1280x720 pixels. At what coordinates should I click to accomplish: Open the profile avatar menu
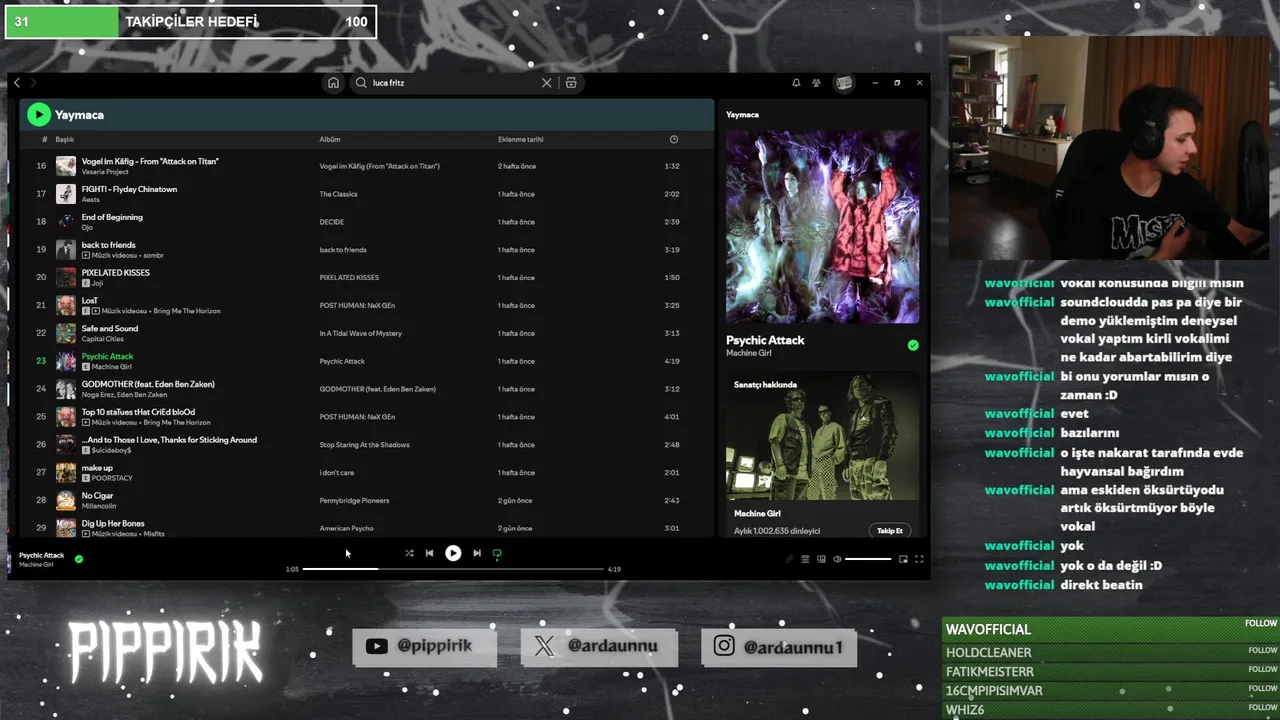[844, 83]
